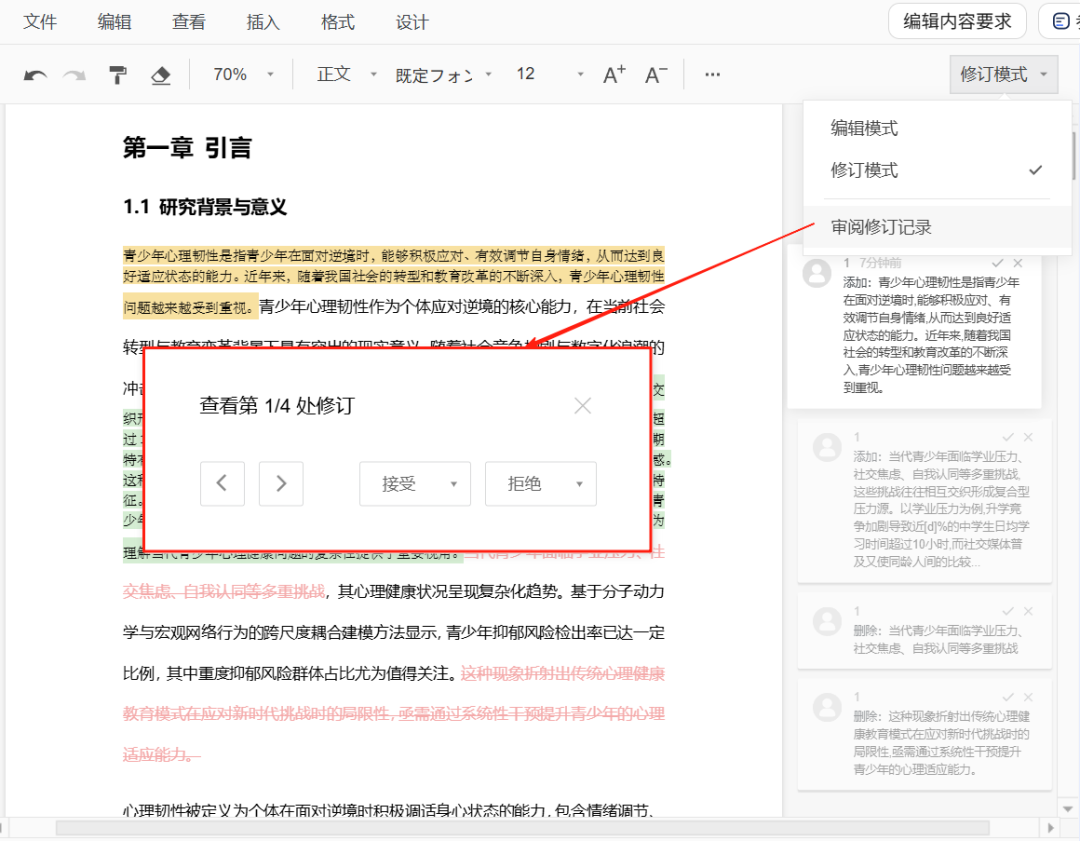
Task: Accept first comment using its checkmark
Action: 997,263
